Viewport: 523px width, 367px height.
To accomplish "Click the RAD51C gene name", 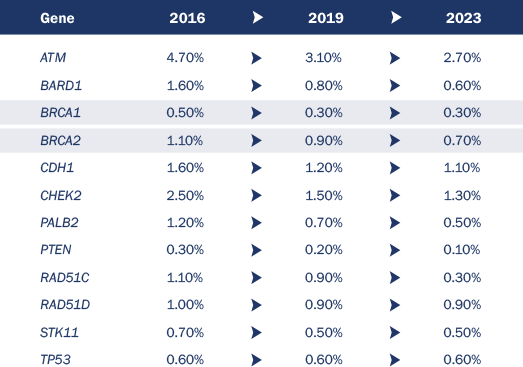I will point(65,278).
